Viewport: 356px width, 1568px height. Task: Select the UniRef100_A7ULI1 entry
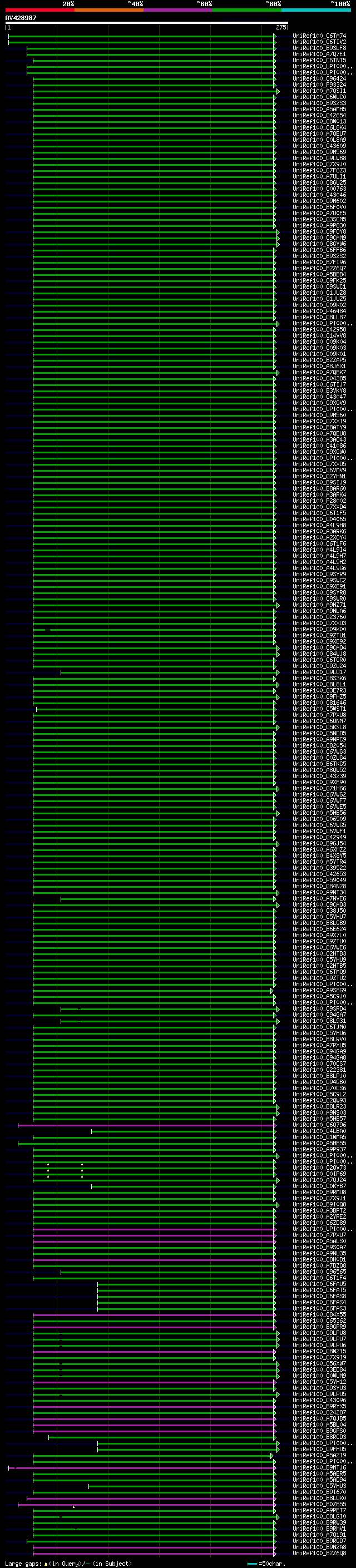tap(319, 176)
